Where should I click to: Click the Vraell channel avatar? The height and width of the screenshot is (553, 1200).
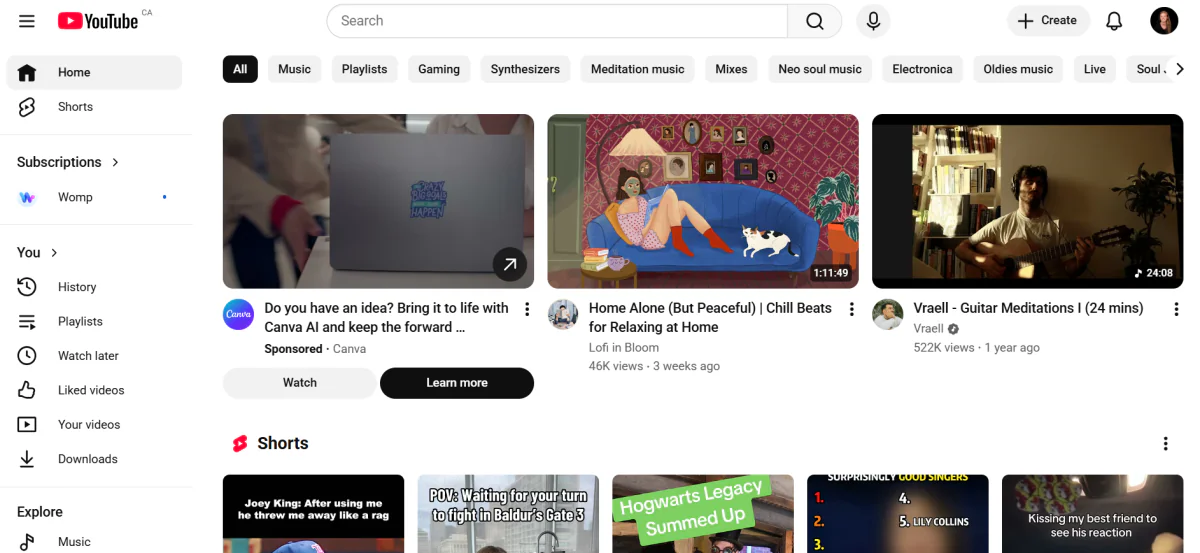pos(888,314)
